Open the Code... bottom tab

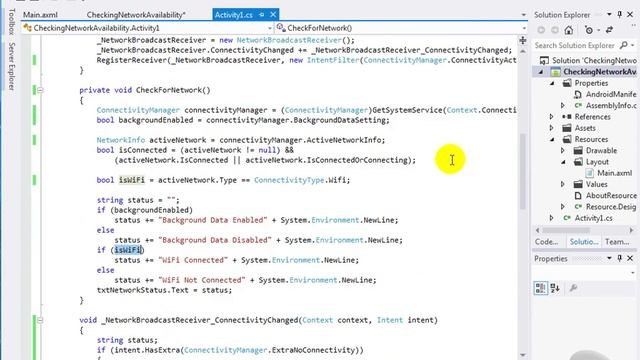point(547,242)
